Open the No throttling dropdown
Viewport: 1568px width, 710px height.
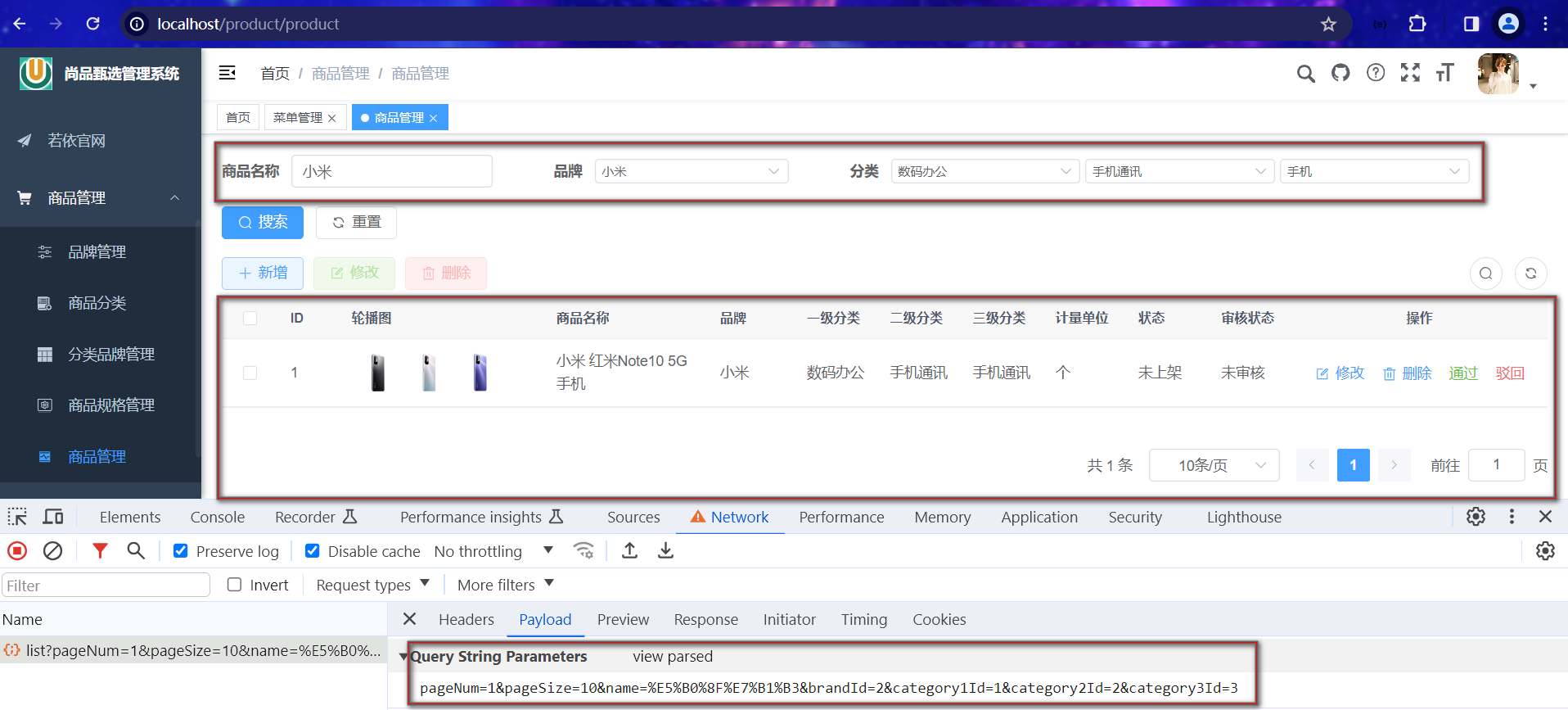493,551
